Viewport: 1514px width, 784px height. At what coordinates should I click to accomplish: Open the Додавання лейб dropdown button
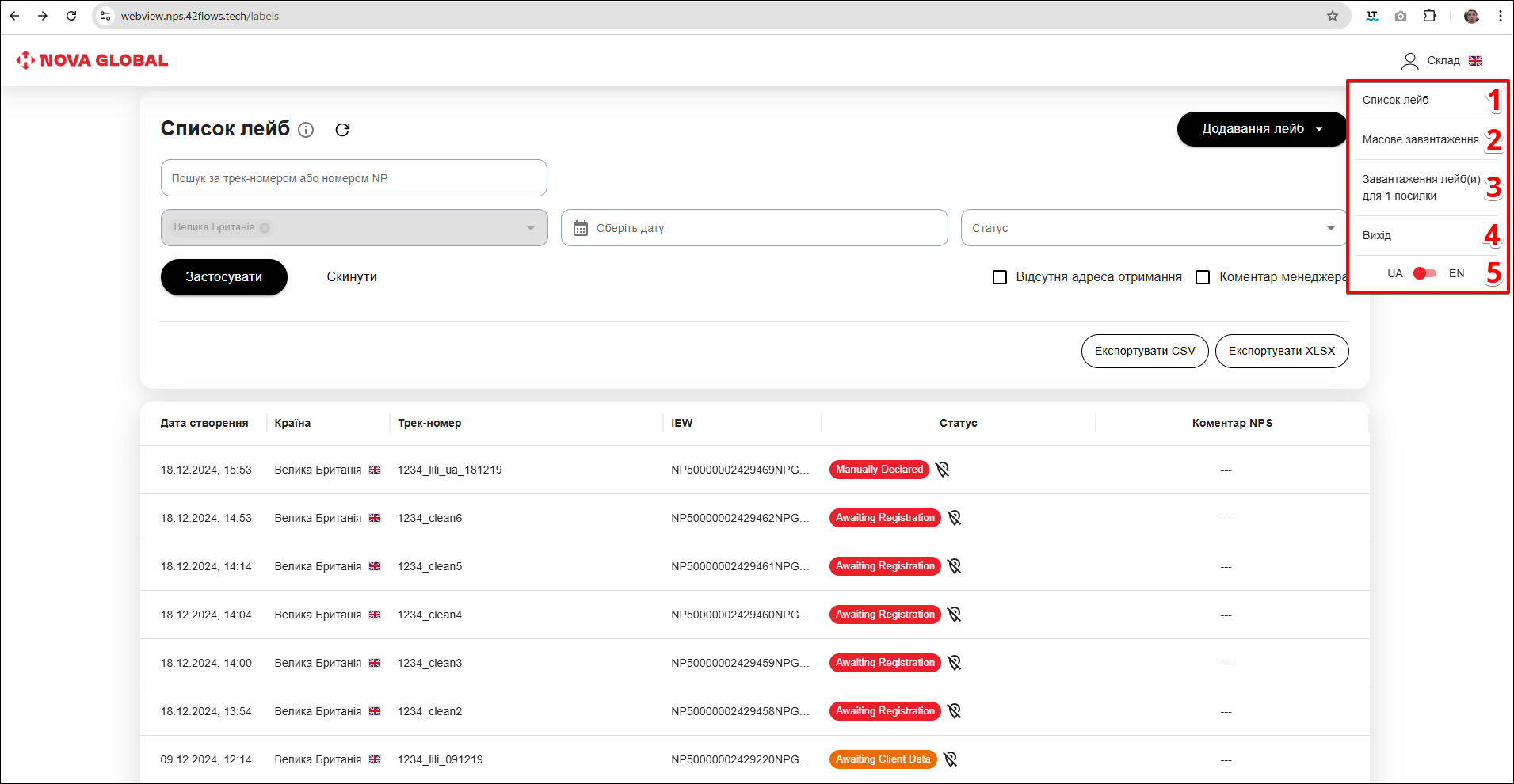pyautogui.click(x=1262, y=129)
